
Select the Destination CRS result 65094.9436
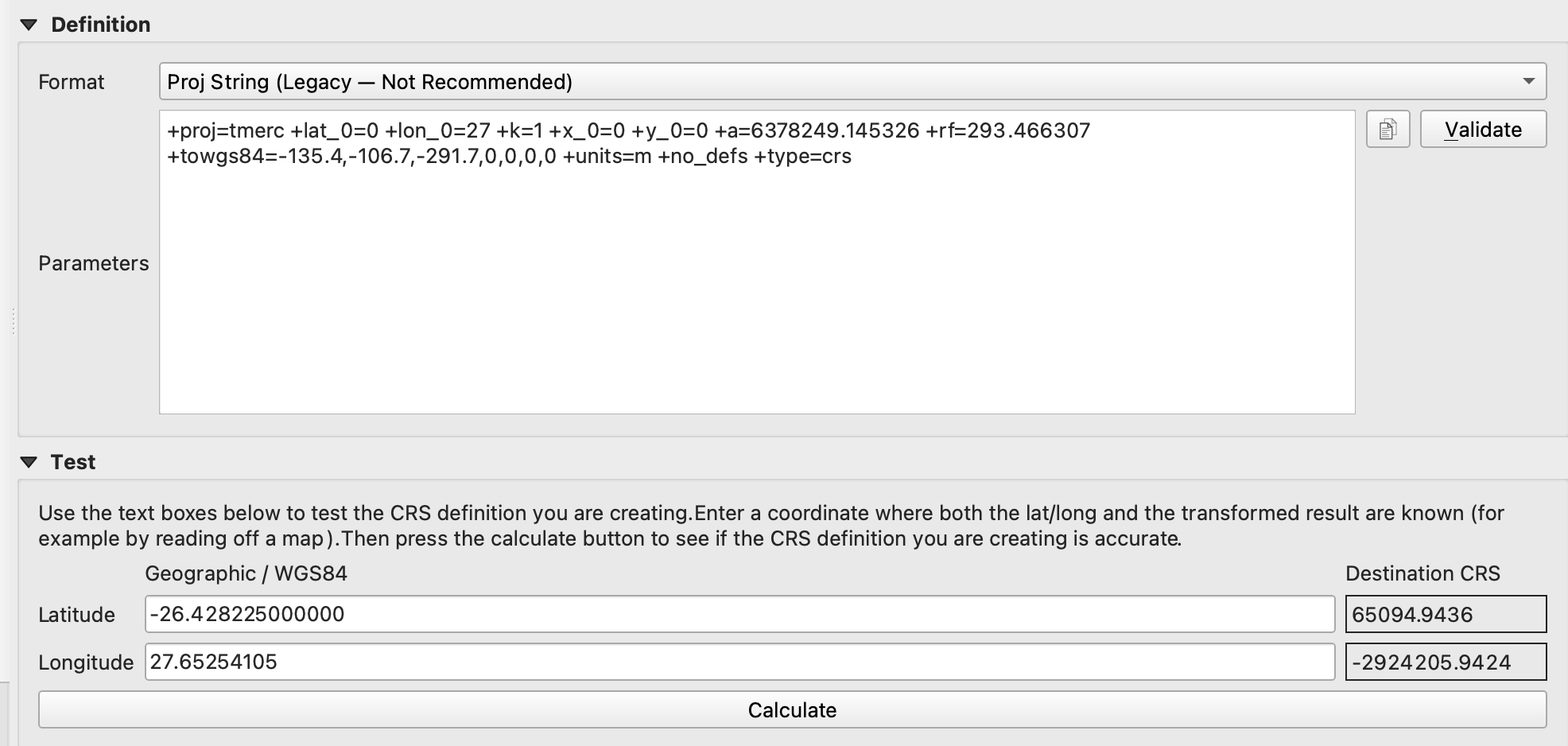point(1446,614)
